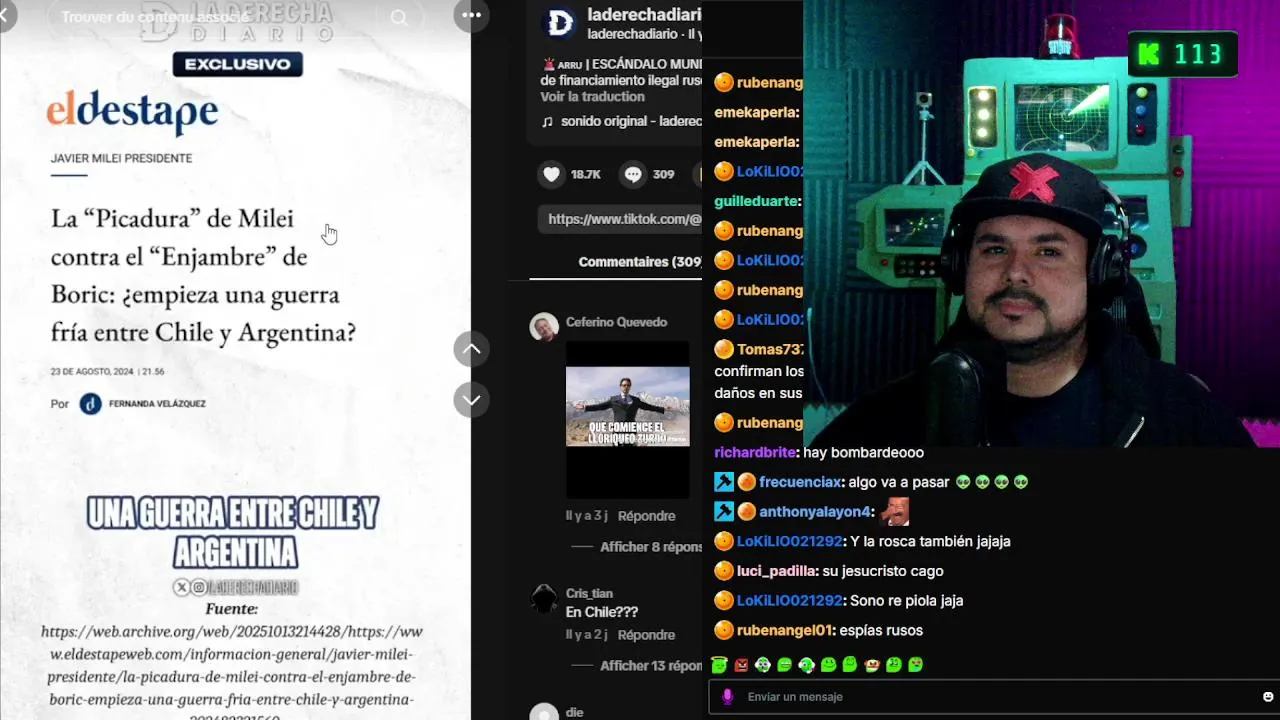
Task: Click the richardbrite username in chat
Action: pos(754,452)
